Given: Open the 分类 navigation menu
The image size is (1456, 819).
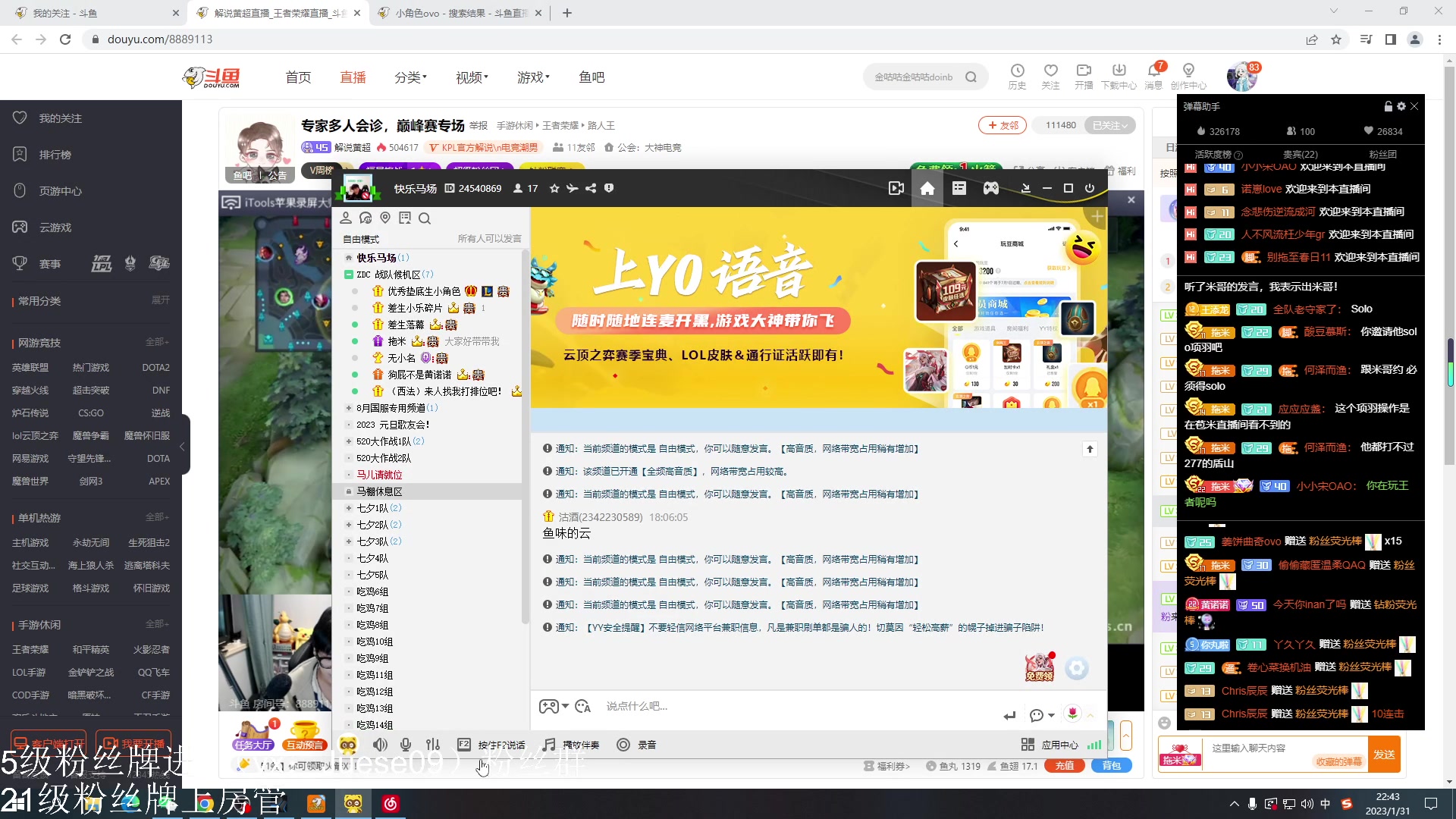Looking at the screenshot, I should click(410, 77).
